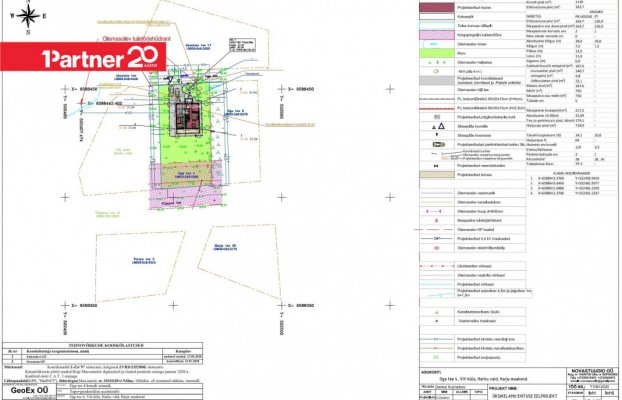
Task: Click the parking car symbol in legend
Action: [438, 144]
